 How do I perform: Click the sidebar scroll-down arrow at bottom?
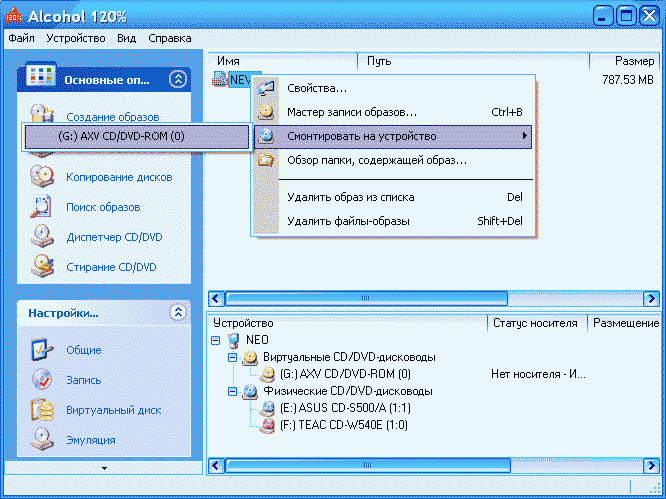104,468
